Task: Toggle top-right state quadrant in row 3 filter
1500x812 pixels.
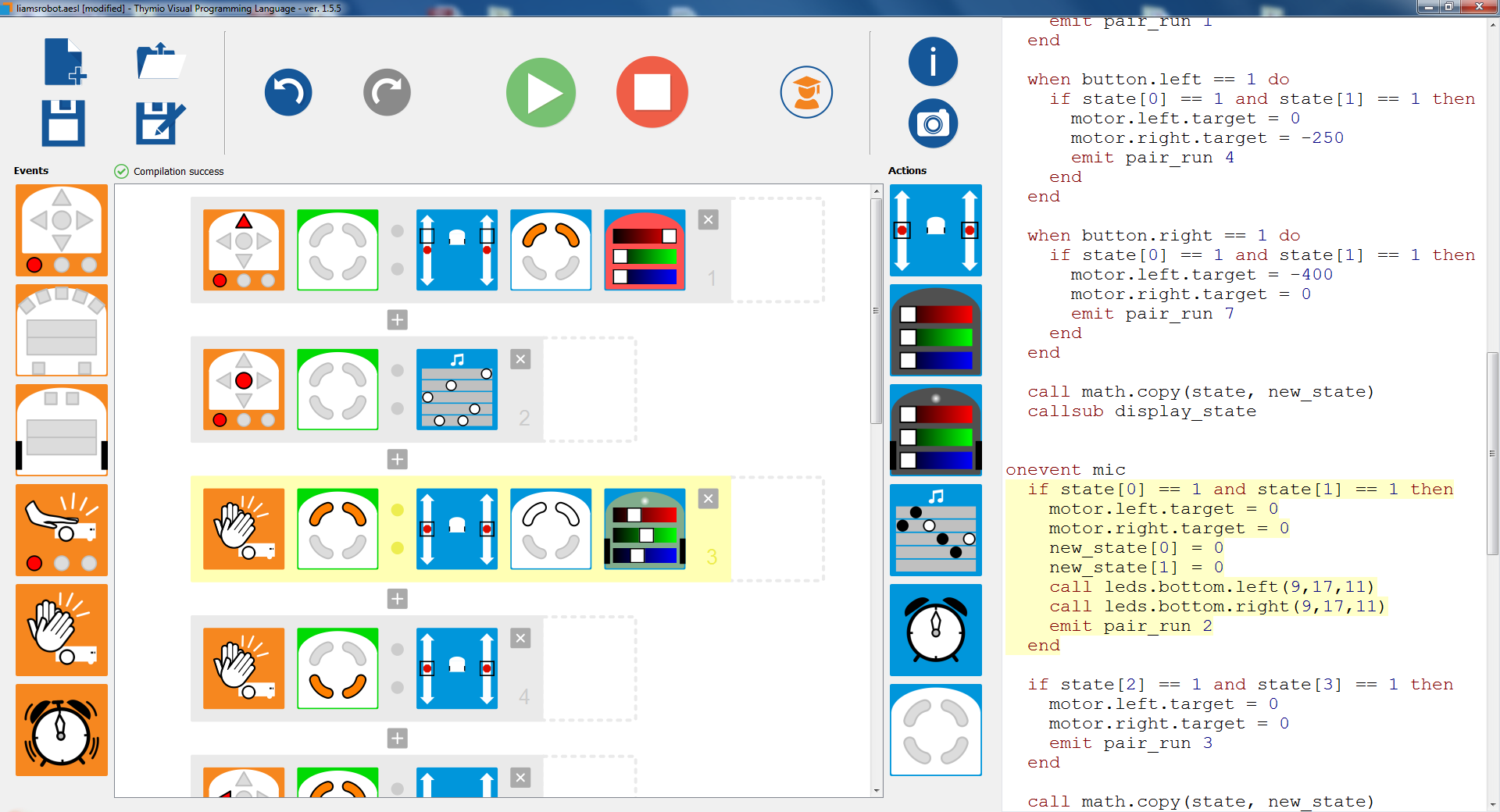Action: [354, 515]
